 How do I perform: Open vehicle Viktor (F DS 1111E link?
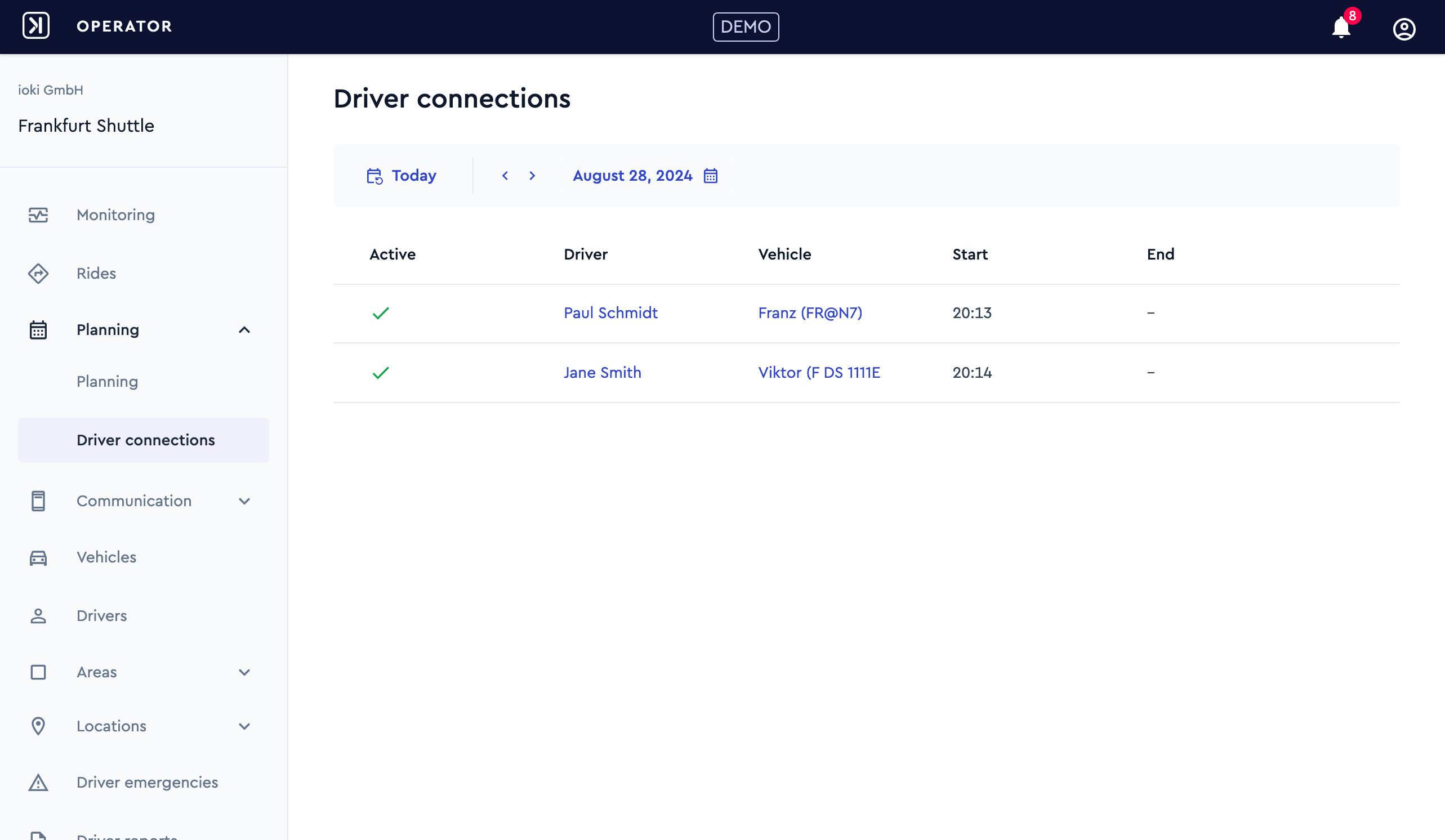click(819, 373)
